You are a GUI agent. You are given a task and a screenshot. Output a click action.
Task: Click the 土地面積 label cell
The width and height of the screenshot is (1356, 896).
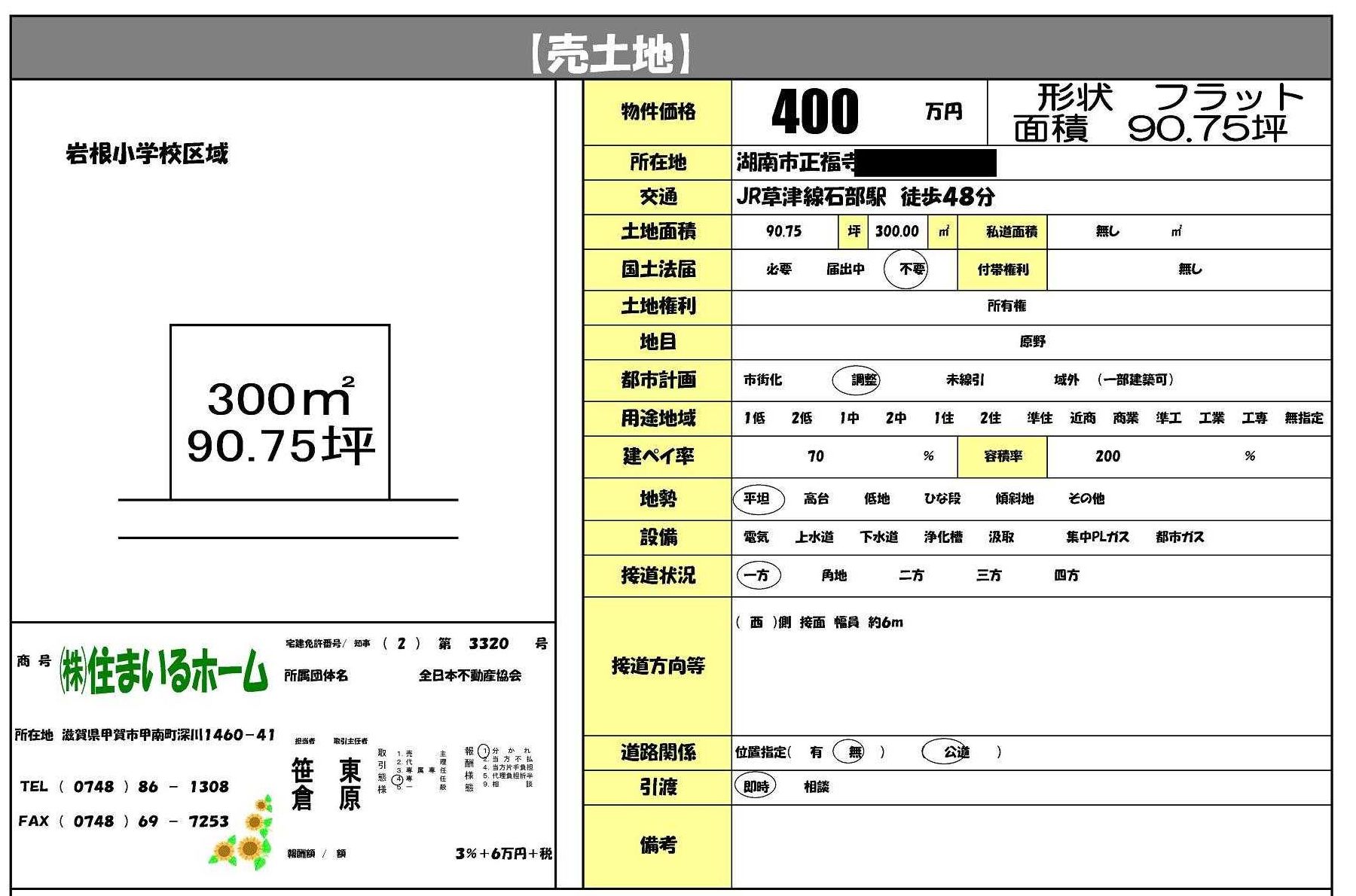pyautogui.click(x=658, y=232)
